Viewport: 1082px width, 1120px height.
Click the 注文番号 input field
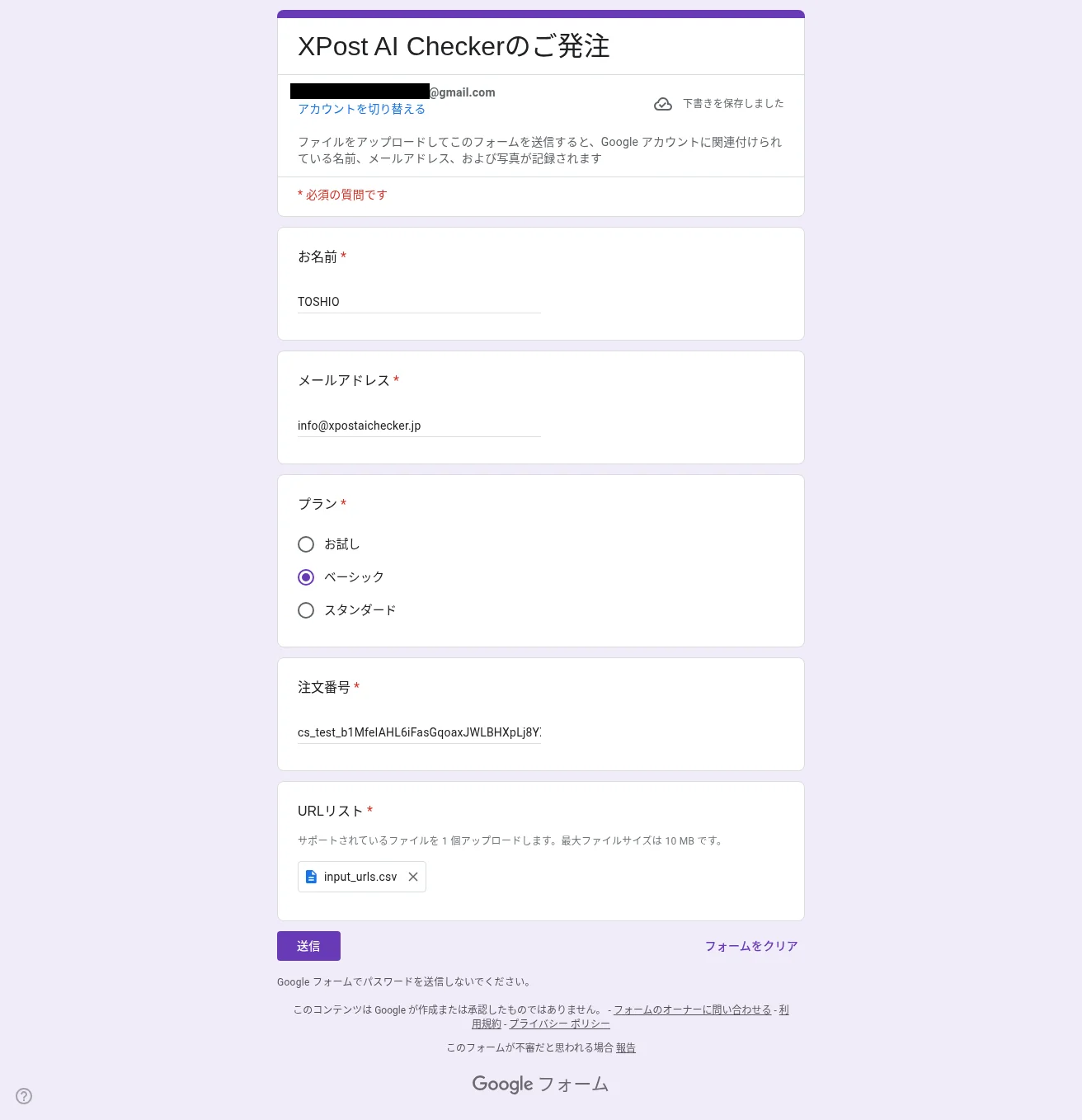coord(419,732)
